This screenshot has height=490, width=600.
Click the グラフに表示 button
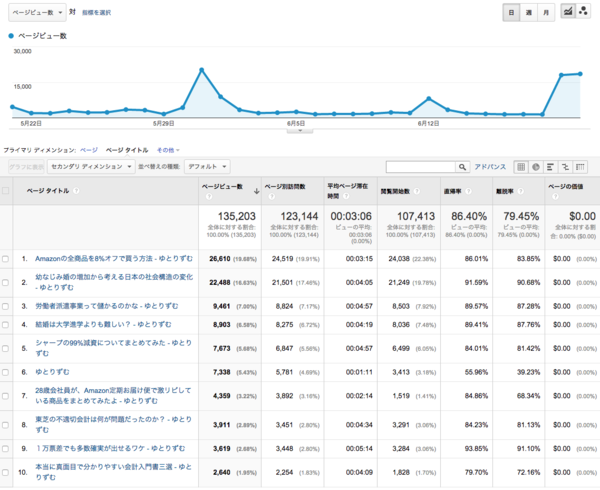26,167
